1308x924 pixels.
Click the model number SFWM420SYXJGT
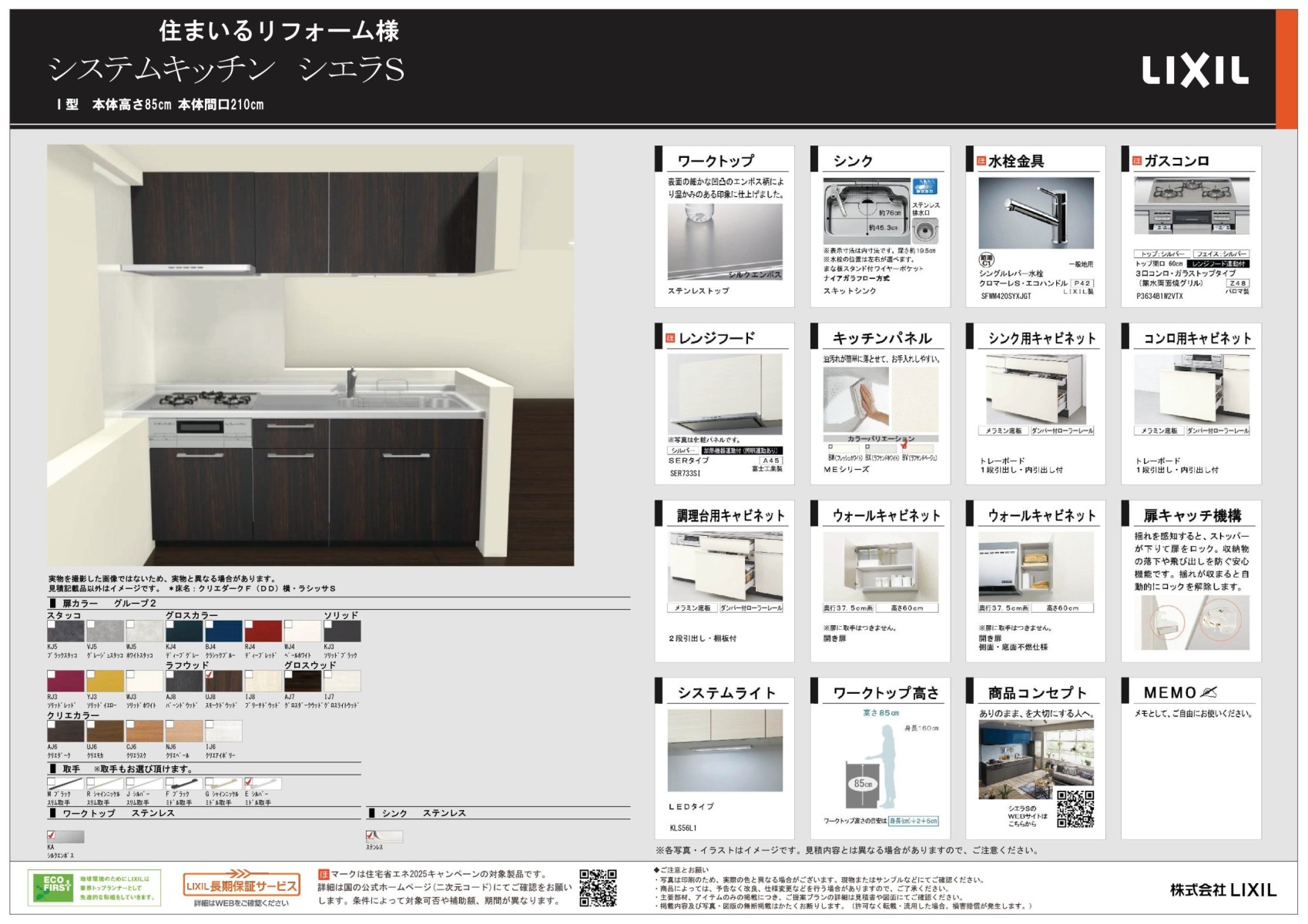point(1005,296)
